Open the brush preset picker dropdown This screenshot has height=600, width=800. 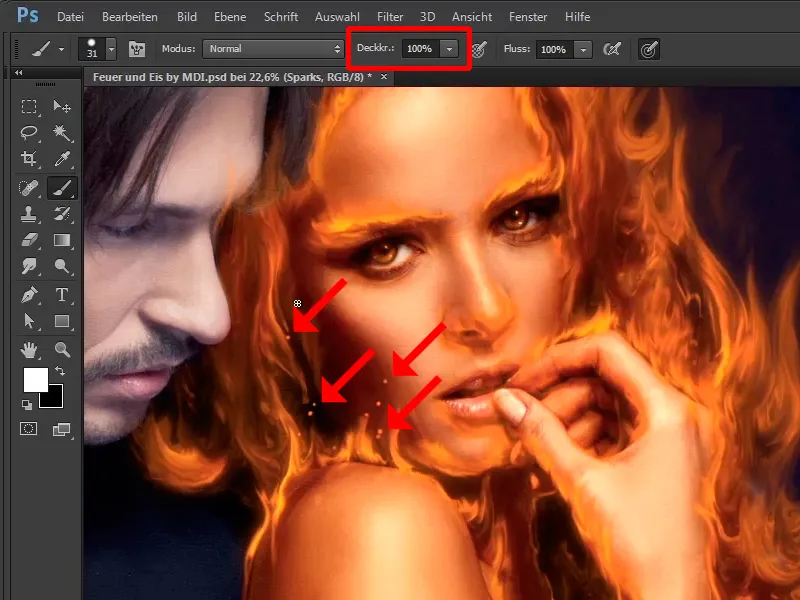click(111, 49)
